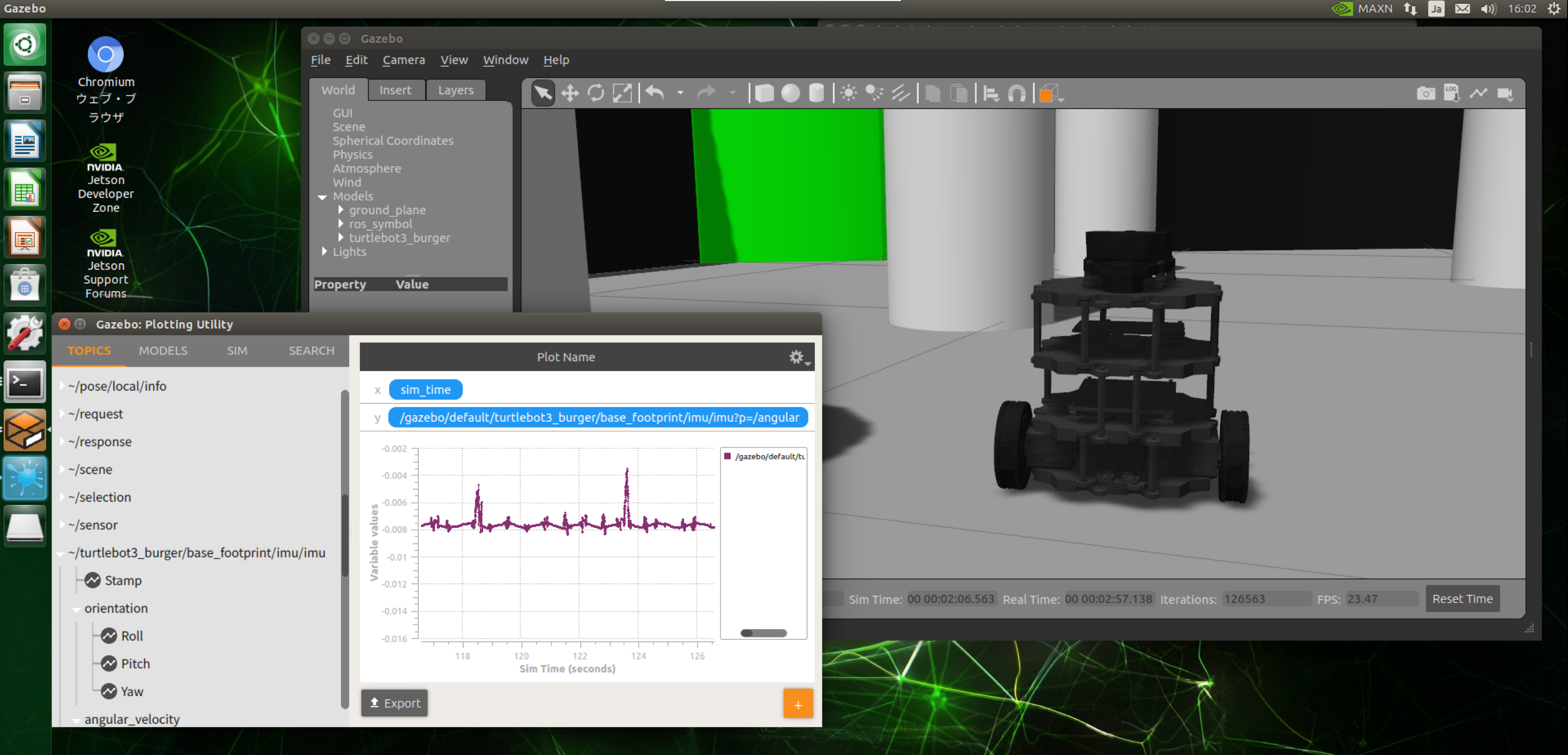Expand the turtlebot3_burger model

pos(341,238)
